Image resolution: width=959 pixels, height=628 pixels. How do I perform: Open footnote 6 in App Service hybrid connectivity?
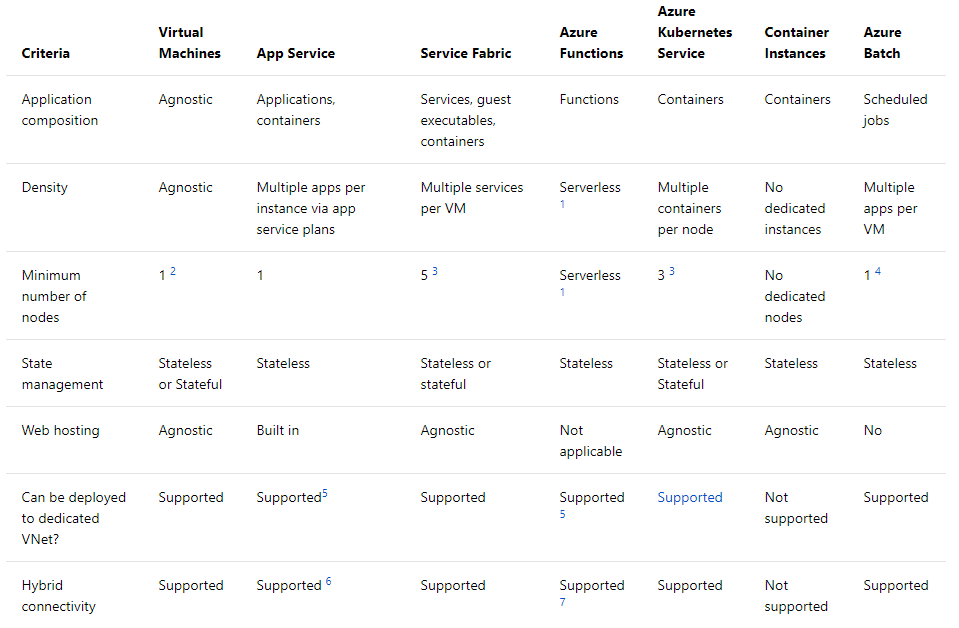[328, 581]
